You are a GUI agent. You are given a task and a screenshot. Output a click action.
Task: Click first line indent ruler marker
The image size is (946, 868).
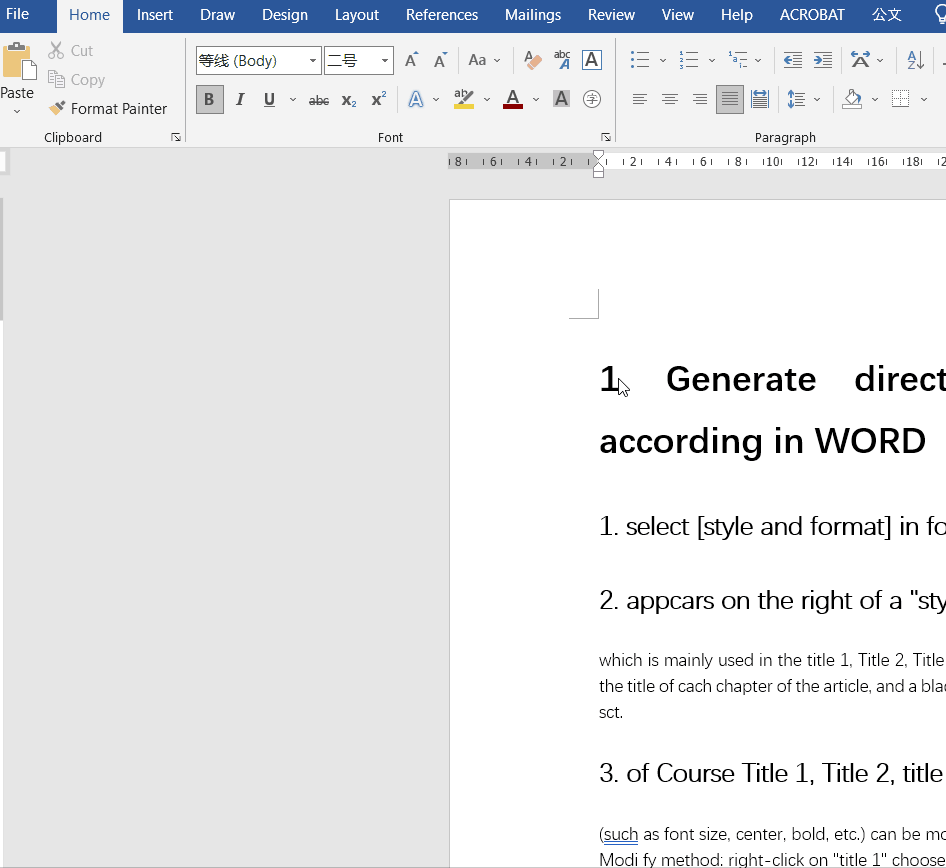[x=598, y=156]
